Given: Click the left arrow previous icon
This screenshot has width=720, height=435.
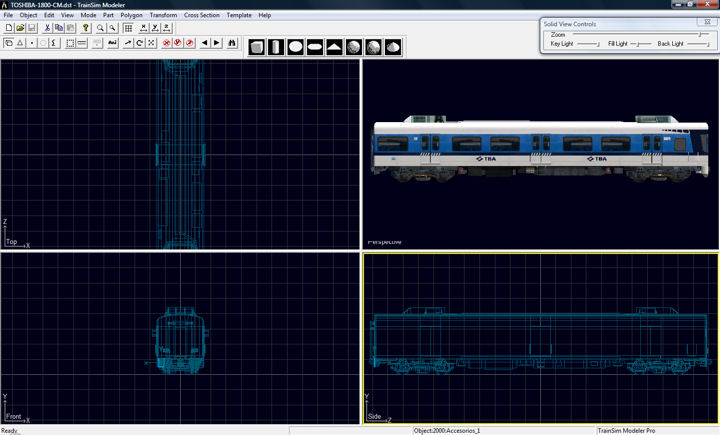Looking at the screenshot, I should [204, 43].
